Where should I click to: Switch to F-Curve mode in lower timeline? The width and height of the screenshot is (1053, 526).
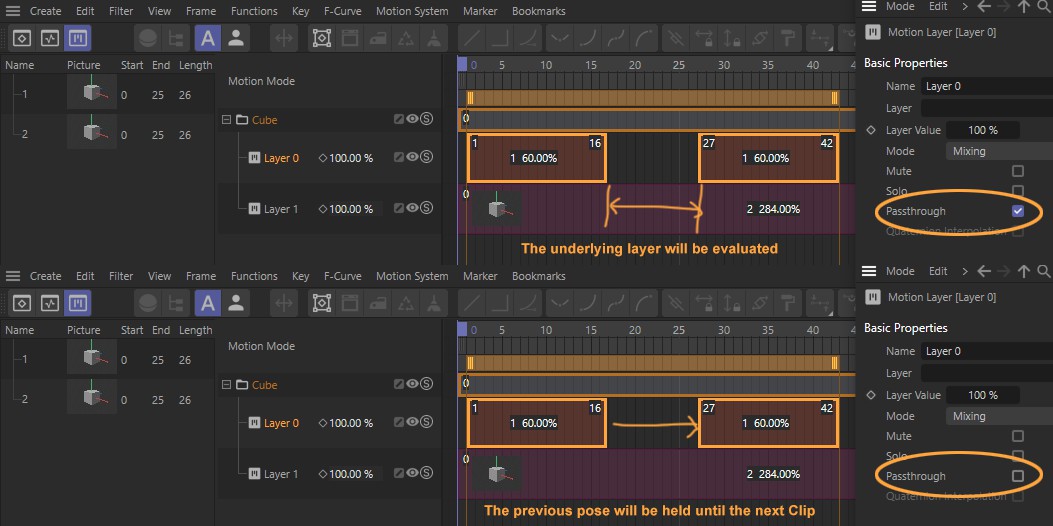50,303
